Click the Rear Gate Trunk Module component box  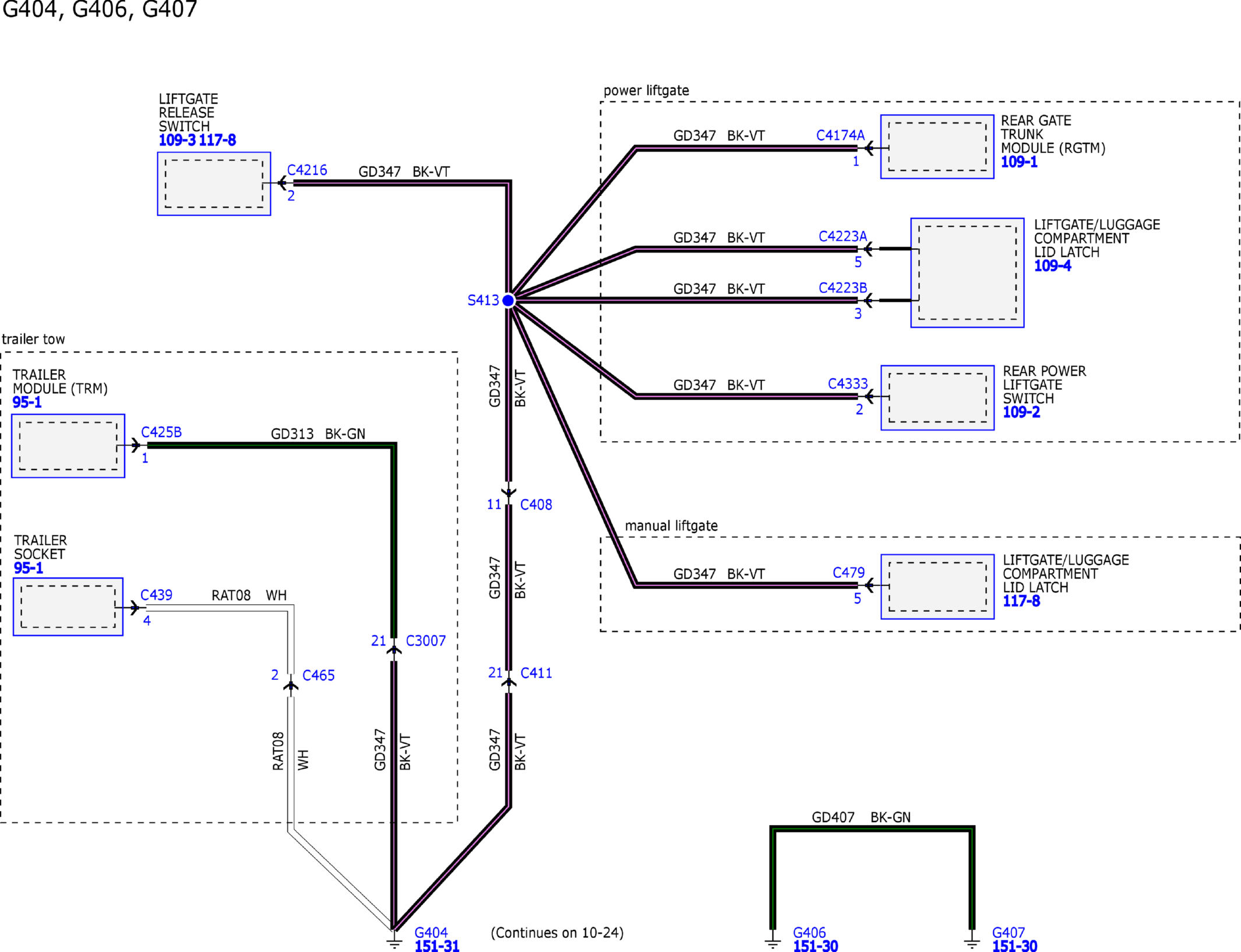(937, 147)
